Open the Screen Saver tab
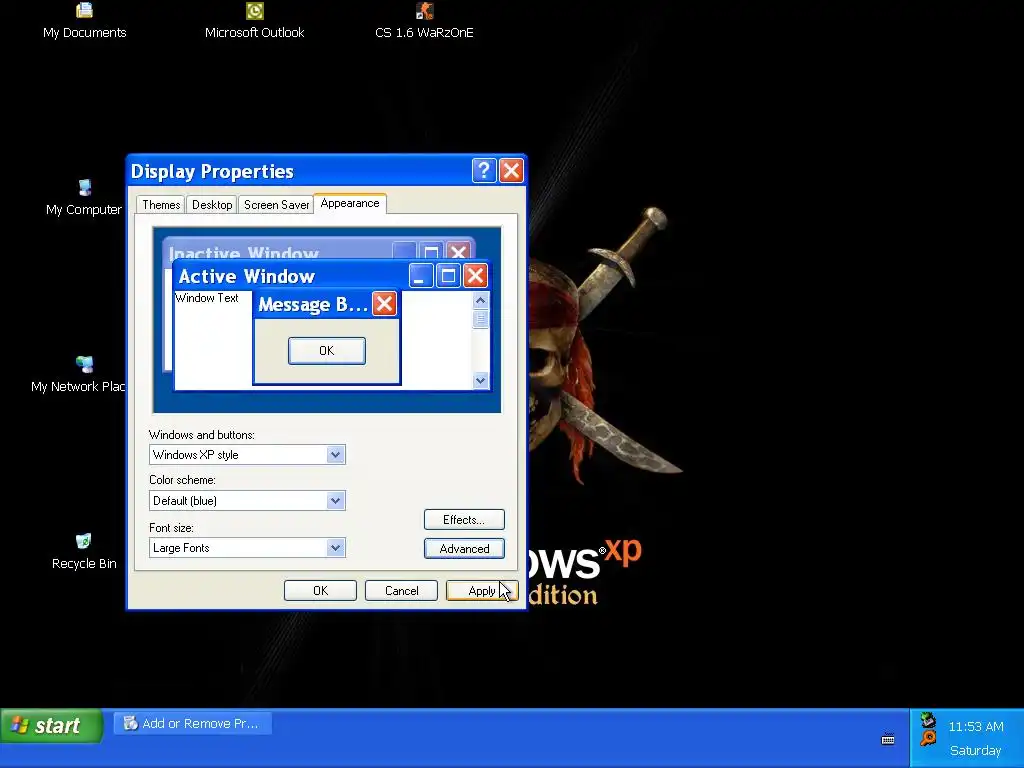 tap(276, 204)
